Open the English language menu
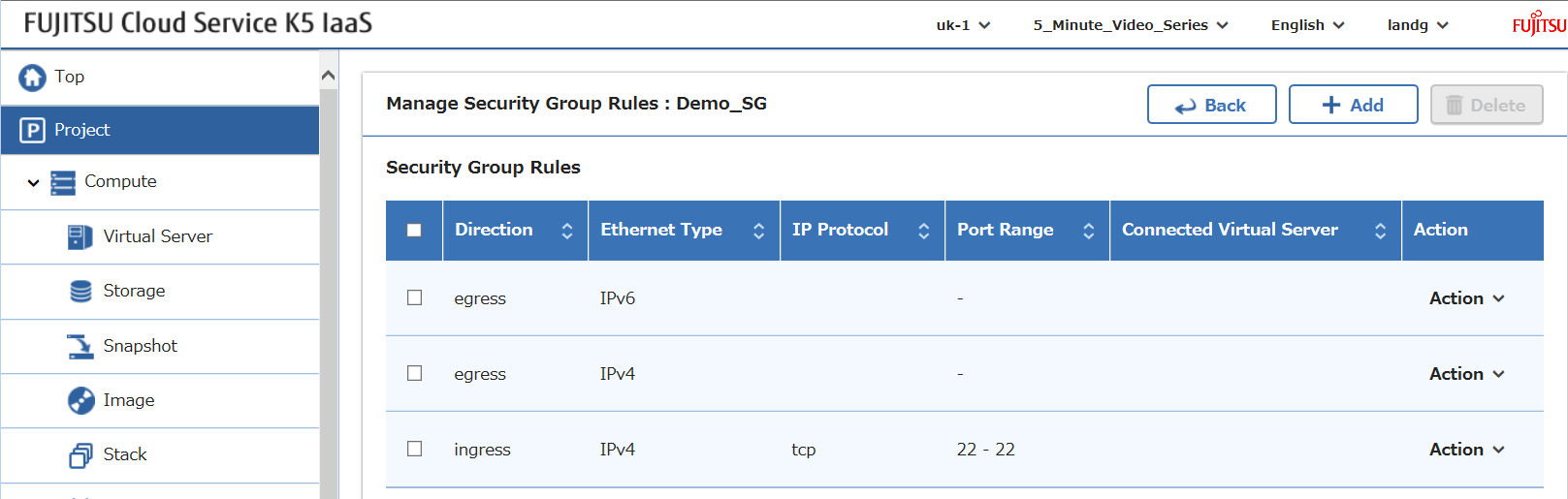Image resolution: width=1568 pixels, height=499 pixels. click(1306, 25)
